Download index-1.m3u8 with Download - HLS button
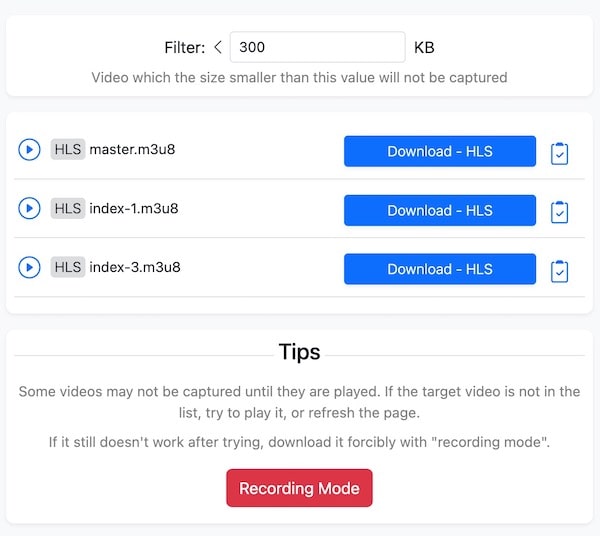The width and height of the screenshot is (600, 536). tap(440, 211)
